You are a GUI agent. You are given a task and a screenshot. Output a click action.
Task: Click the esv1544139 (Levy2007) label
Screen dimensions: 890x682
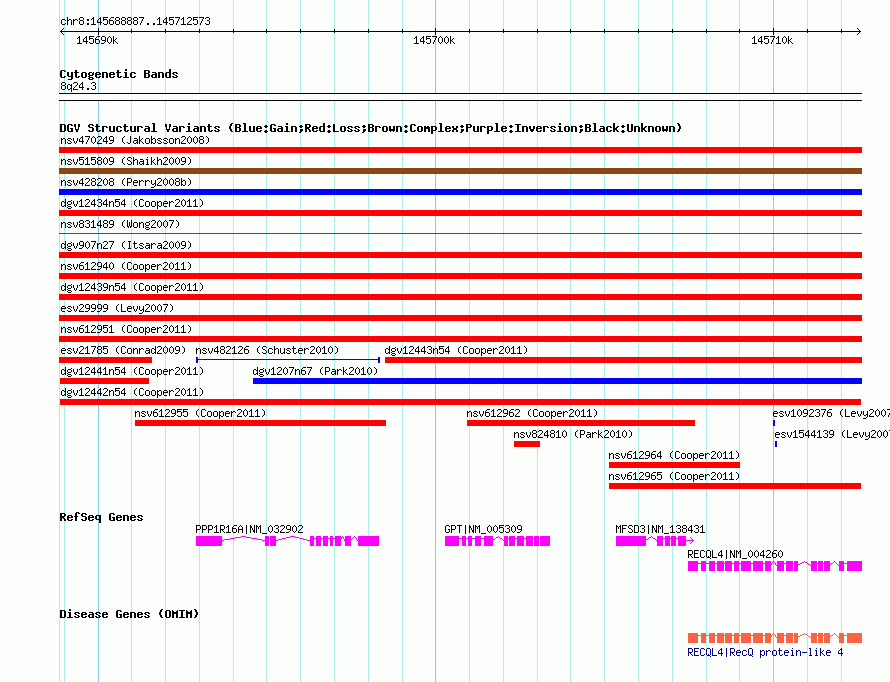pyautogui.click(x=832, y=434)
